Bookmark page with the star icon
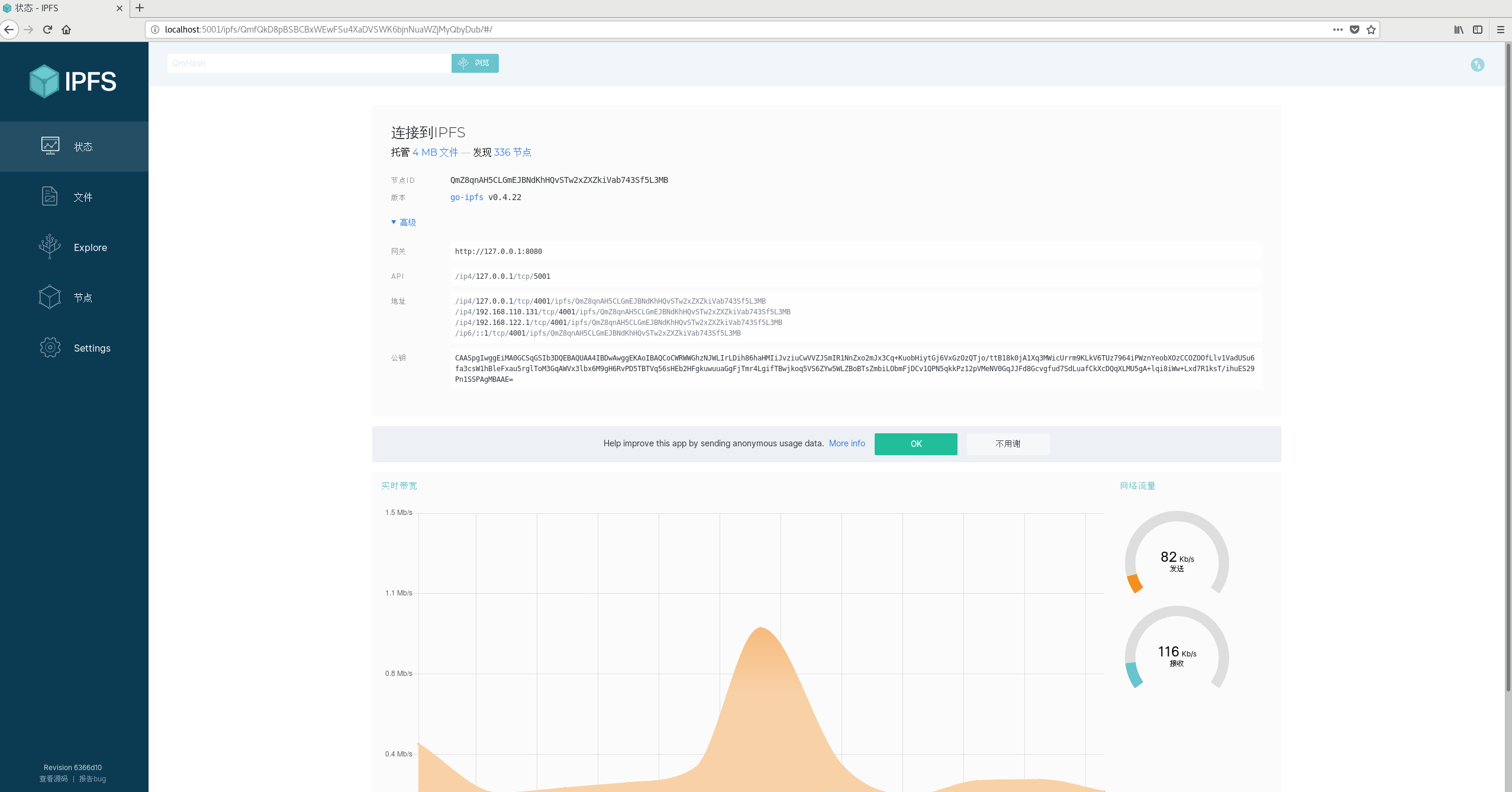 [1371, 30]
